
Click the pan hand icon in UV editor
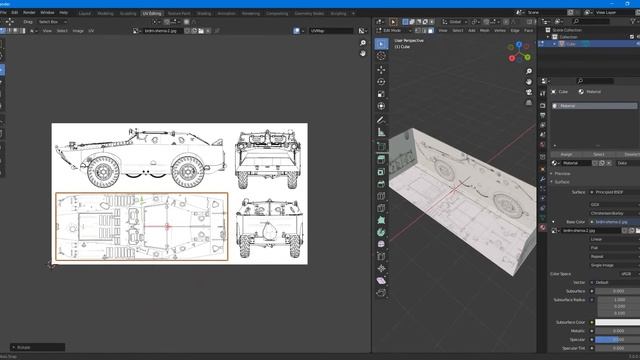pyautogui.click(x=362, y=53)
